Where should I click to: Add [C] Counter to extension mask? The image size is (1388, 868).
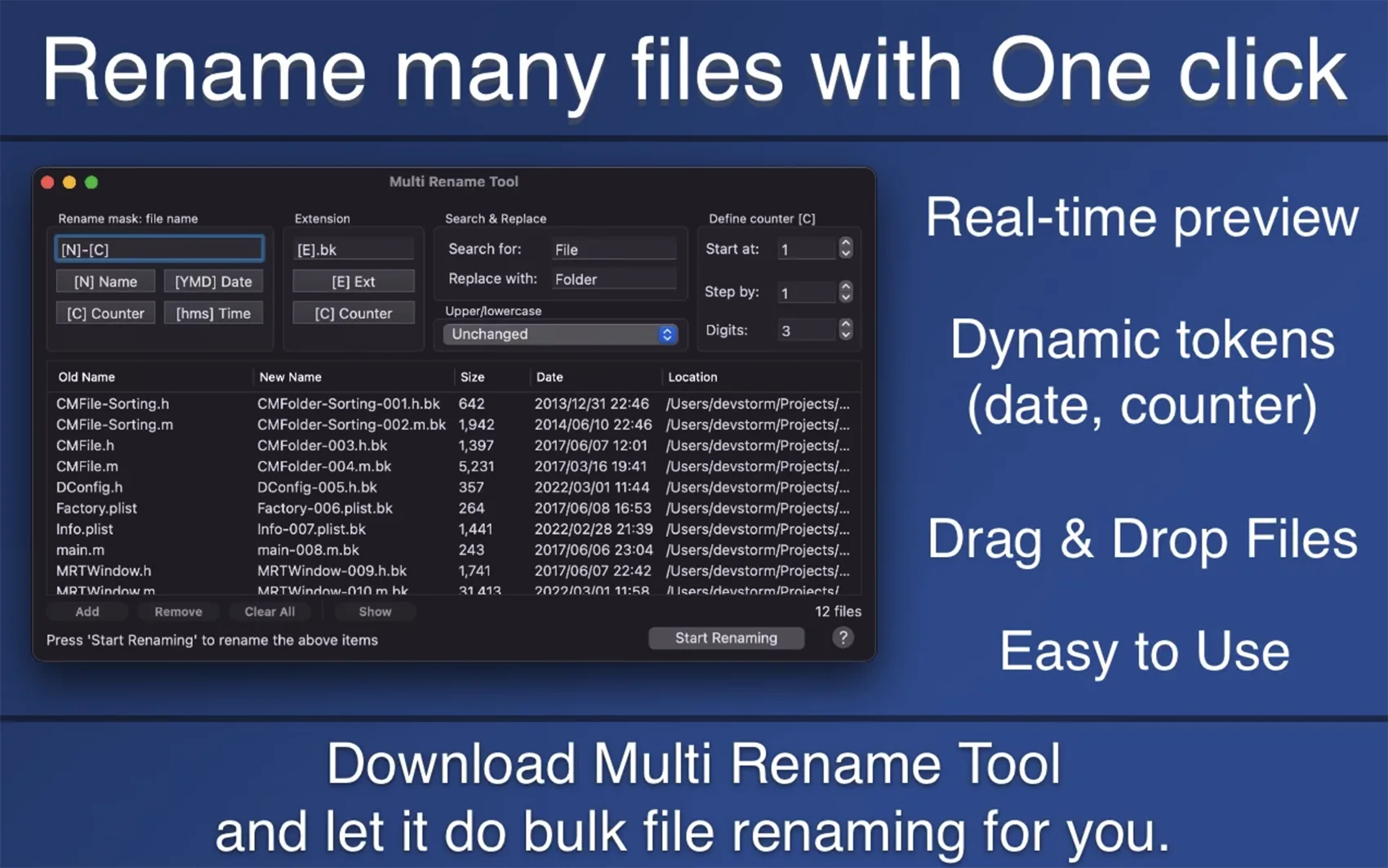coord(353,314)
